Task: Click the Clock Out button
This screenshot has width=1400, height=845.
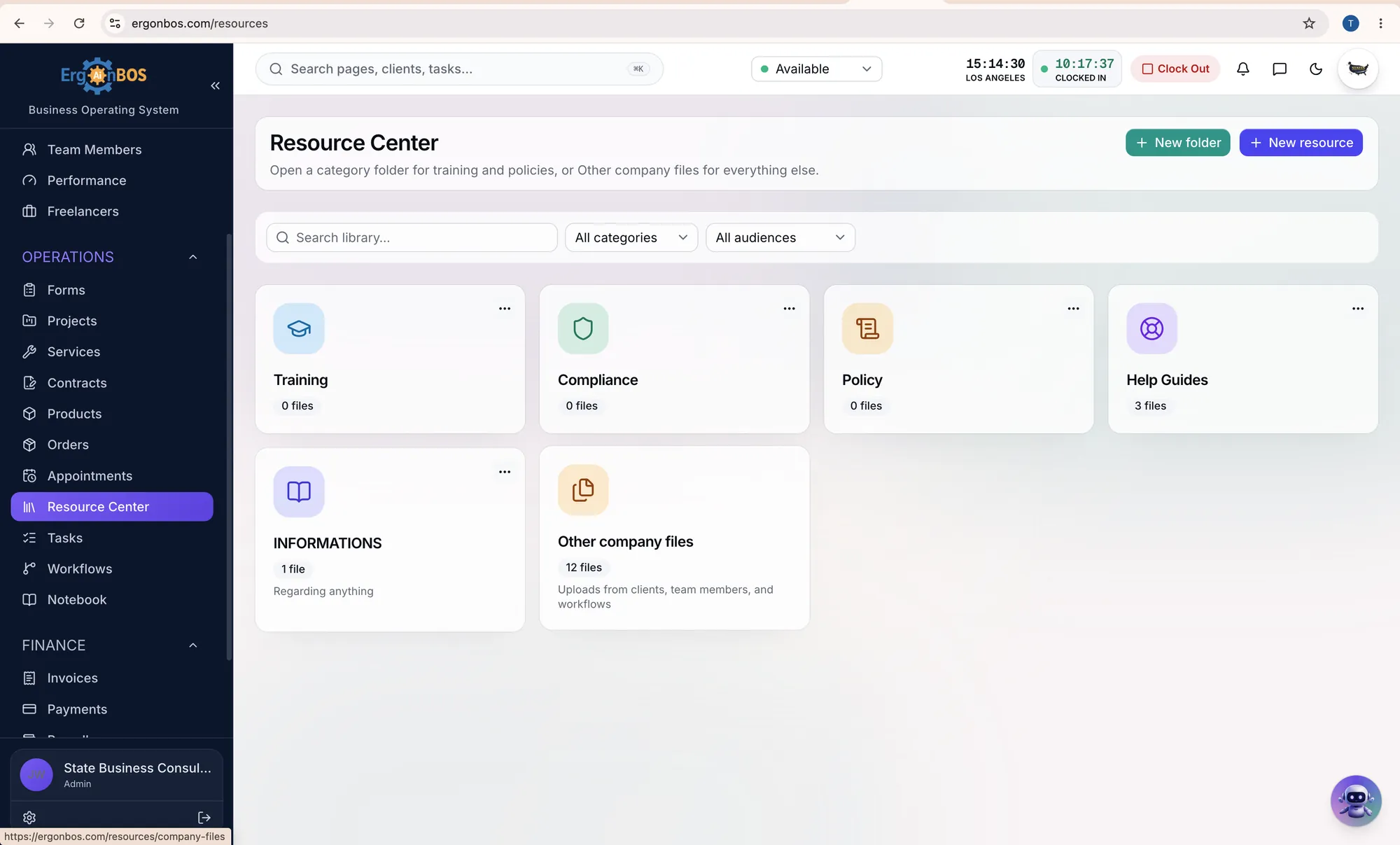Action: [x=1175, y=69]
